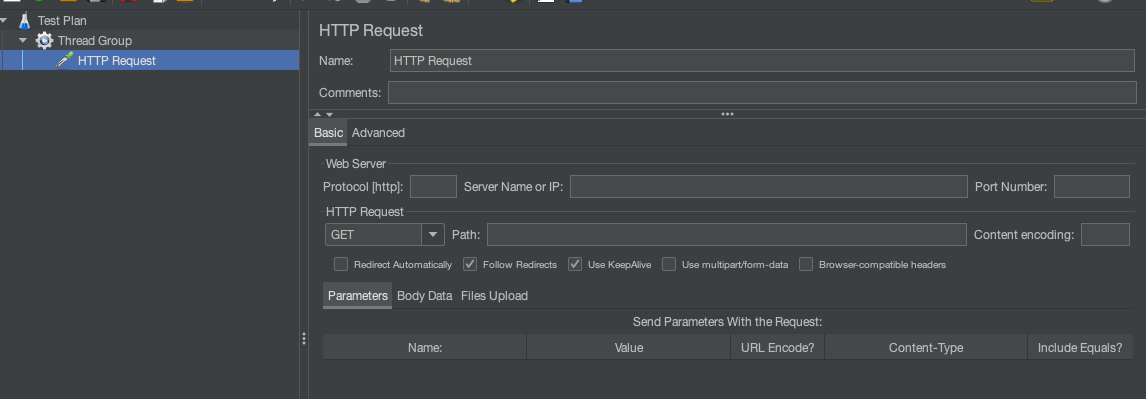
Task: Click the HTTP Request dropper icon in tree
Action: 65,61
